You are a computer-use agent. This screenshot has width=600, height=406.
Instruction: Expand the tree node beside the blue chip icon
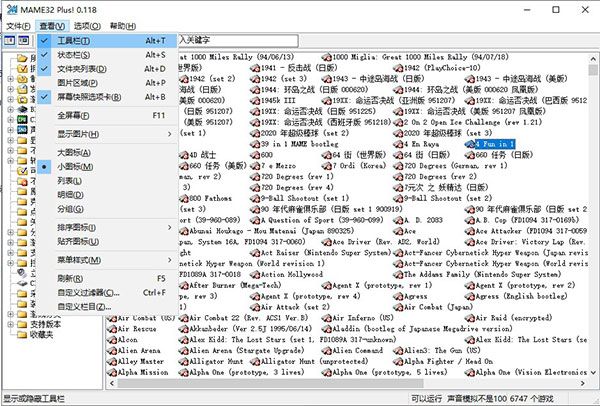tap(11, 130)
